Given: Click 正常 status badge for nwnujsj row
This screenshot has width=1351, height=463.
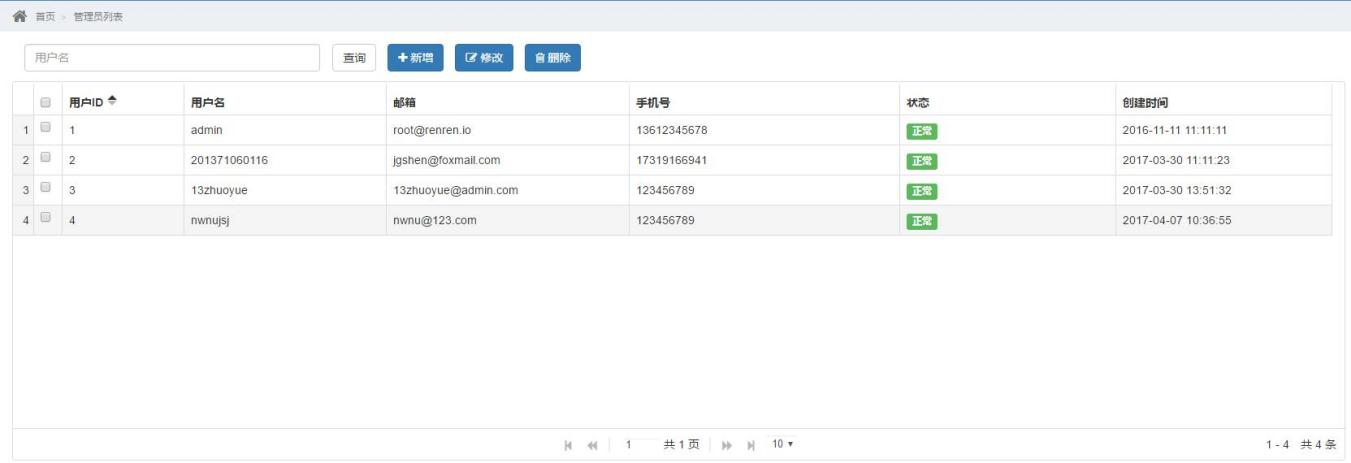Looking at the screenshot, I should tap(921, 221).
